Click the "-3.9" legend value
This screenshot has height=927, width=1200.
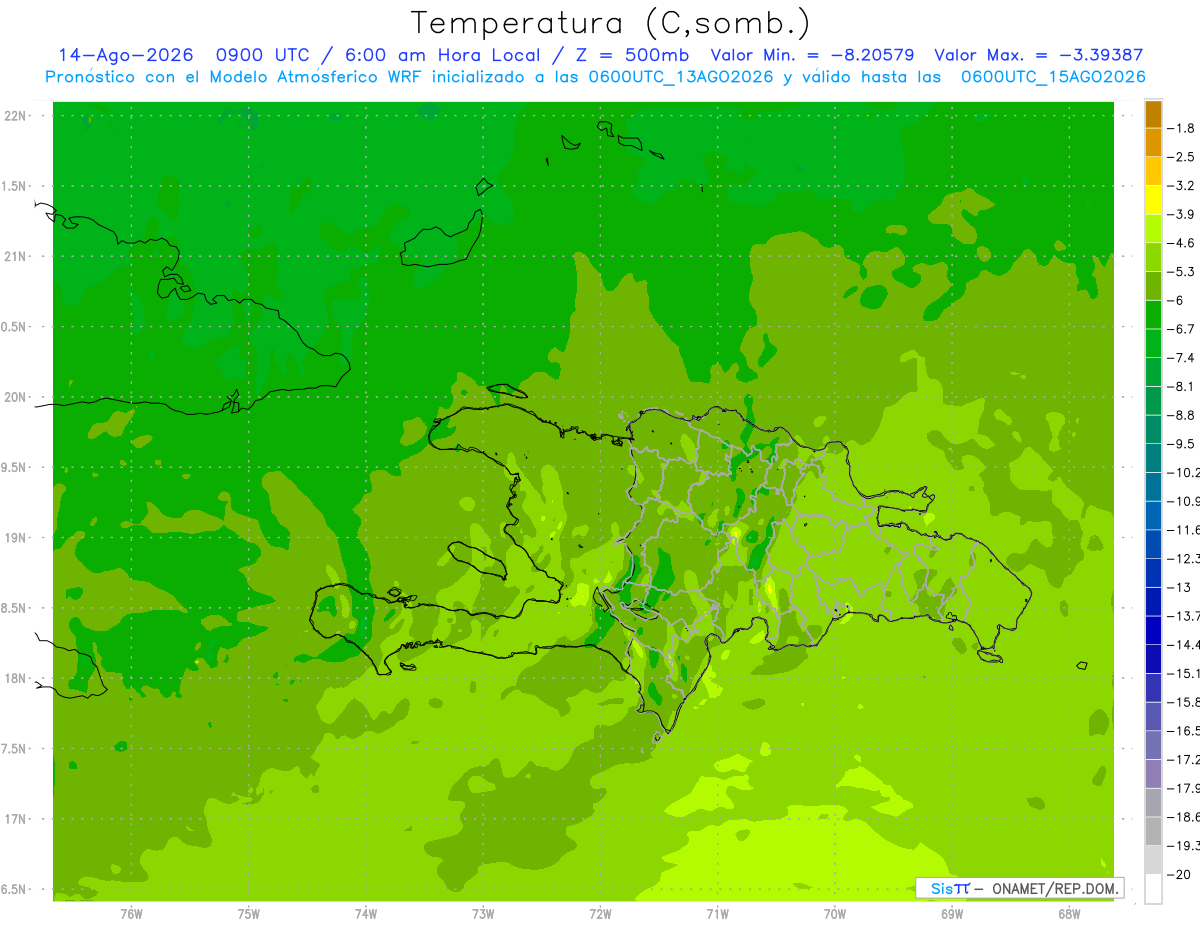(x=1182, y=214)
